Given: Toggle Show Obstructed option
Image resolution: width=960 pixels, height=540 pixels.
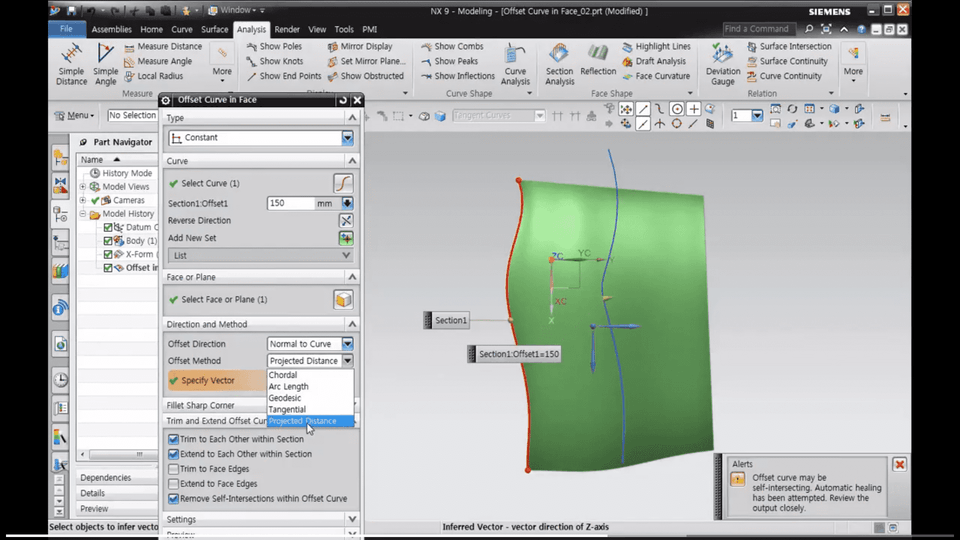Looking at the screenshot, I should pos(366,76).
